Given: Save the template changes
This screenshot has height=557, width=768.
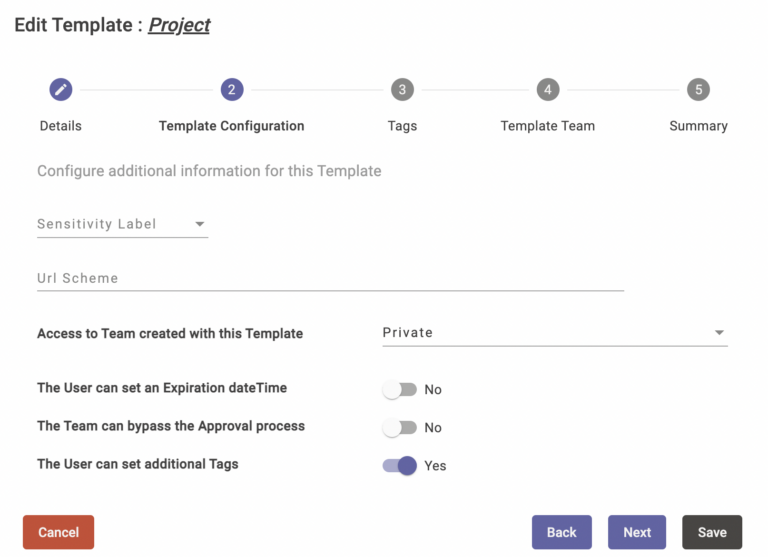Looking at the screenshot, I should coord(712,532).
